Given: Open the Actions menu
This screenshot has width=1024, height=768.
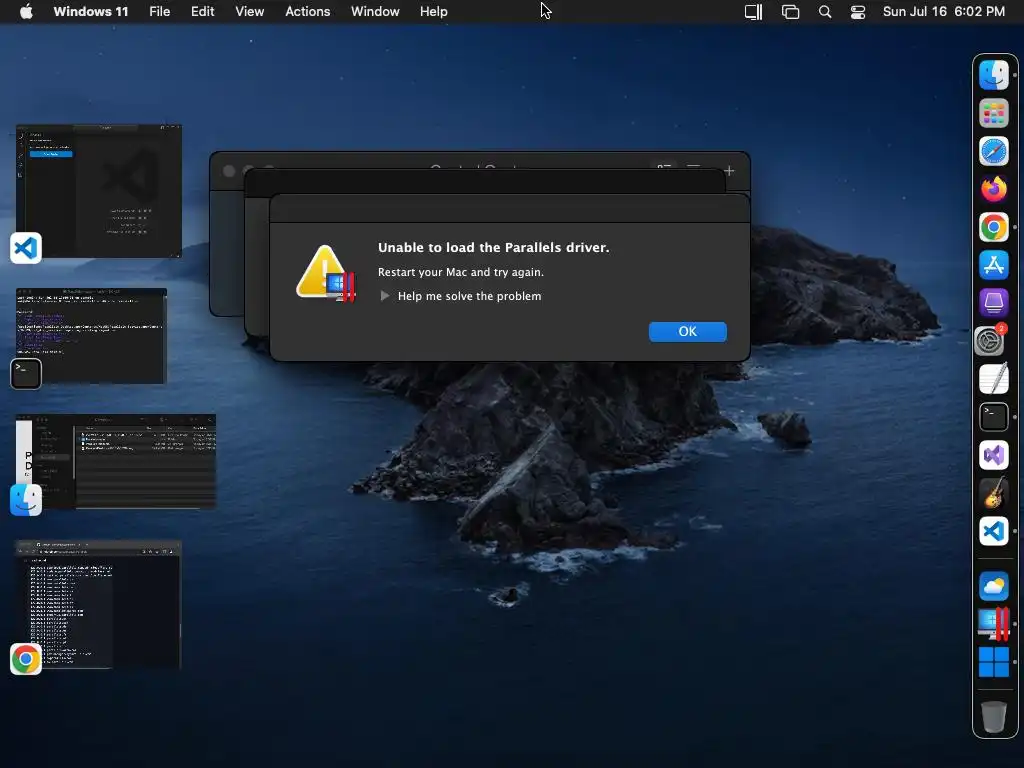Looking at the screenshot, I should point(307,11).
